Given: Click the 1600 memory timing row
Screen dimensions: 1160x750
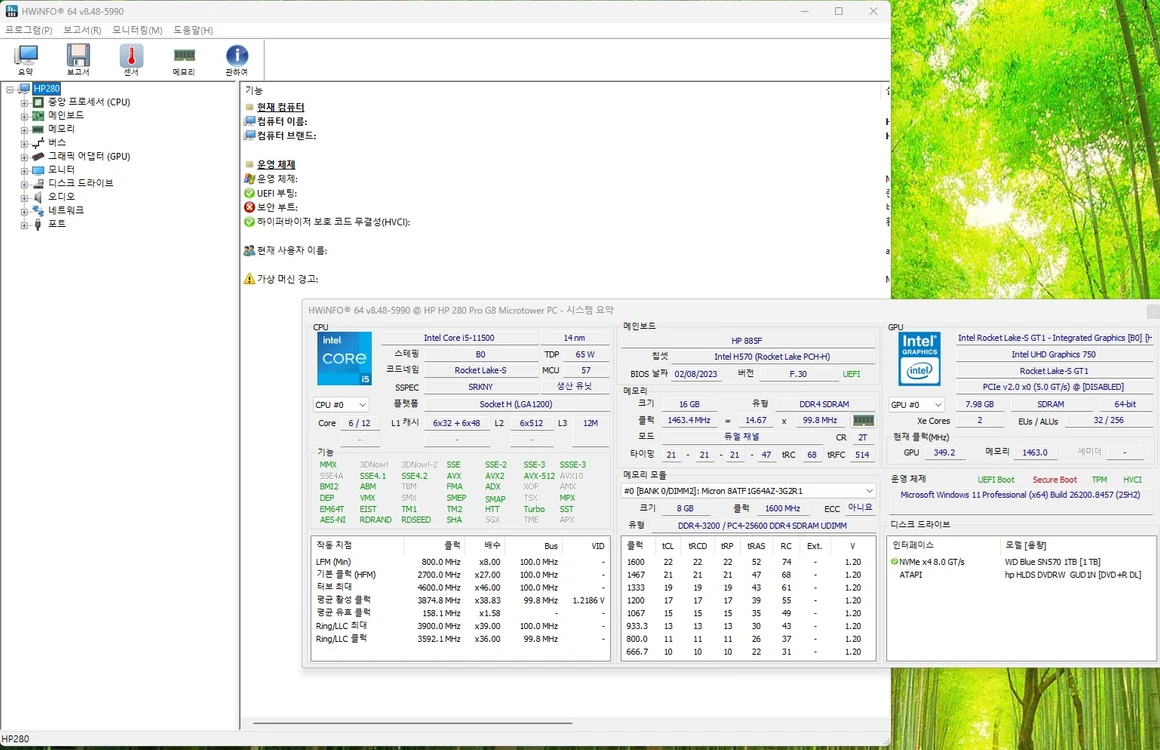Looking at the screenshot, I should click(x=748, y=562).
